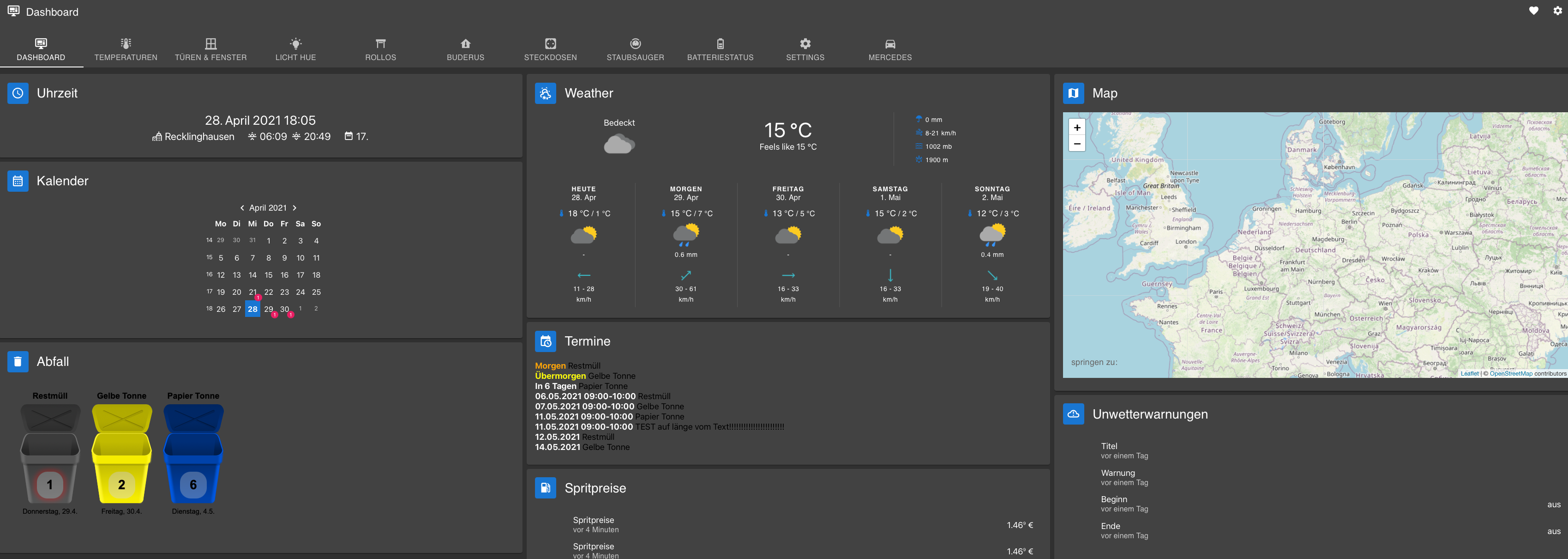Click the Abfall trash card icon

pyautogui.click(x=18, y=361)
